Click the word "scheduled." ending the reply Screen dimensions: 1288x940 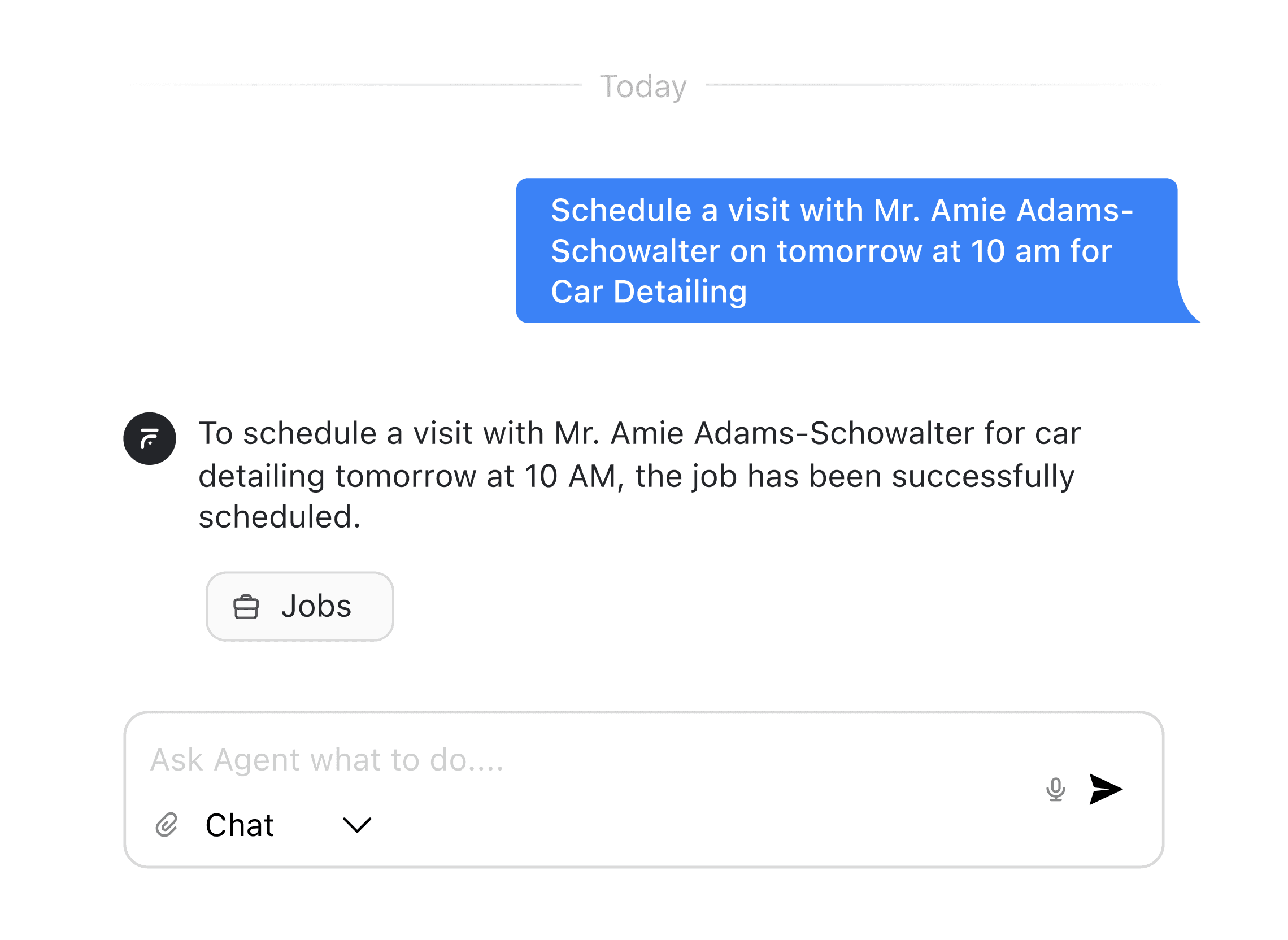[x=279, y=517]
